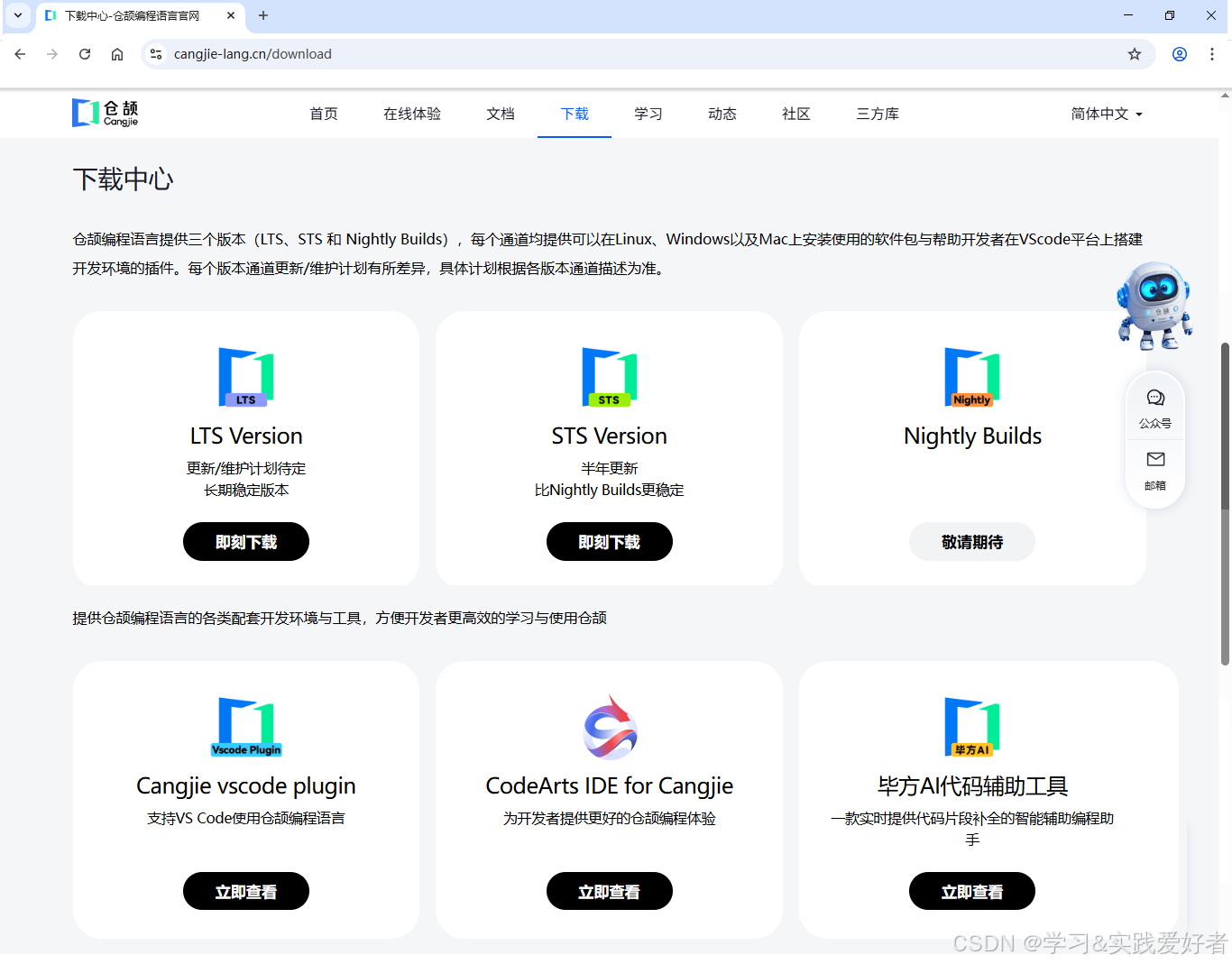Click the 毕方AI logo icon
1232x964 pixels.
coord(972,727)
